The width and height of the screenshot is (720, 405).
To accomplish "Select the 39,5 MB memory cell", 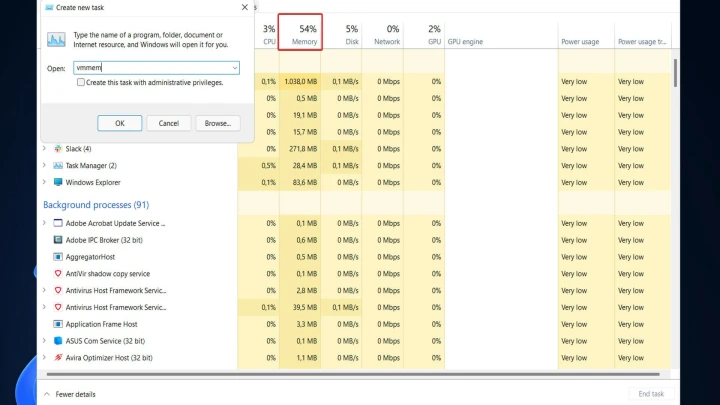I will click(x=300, y=307).
